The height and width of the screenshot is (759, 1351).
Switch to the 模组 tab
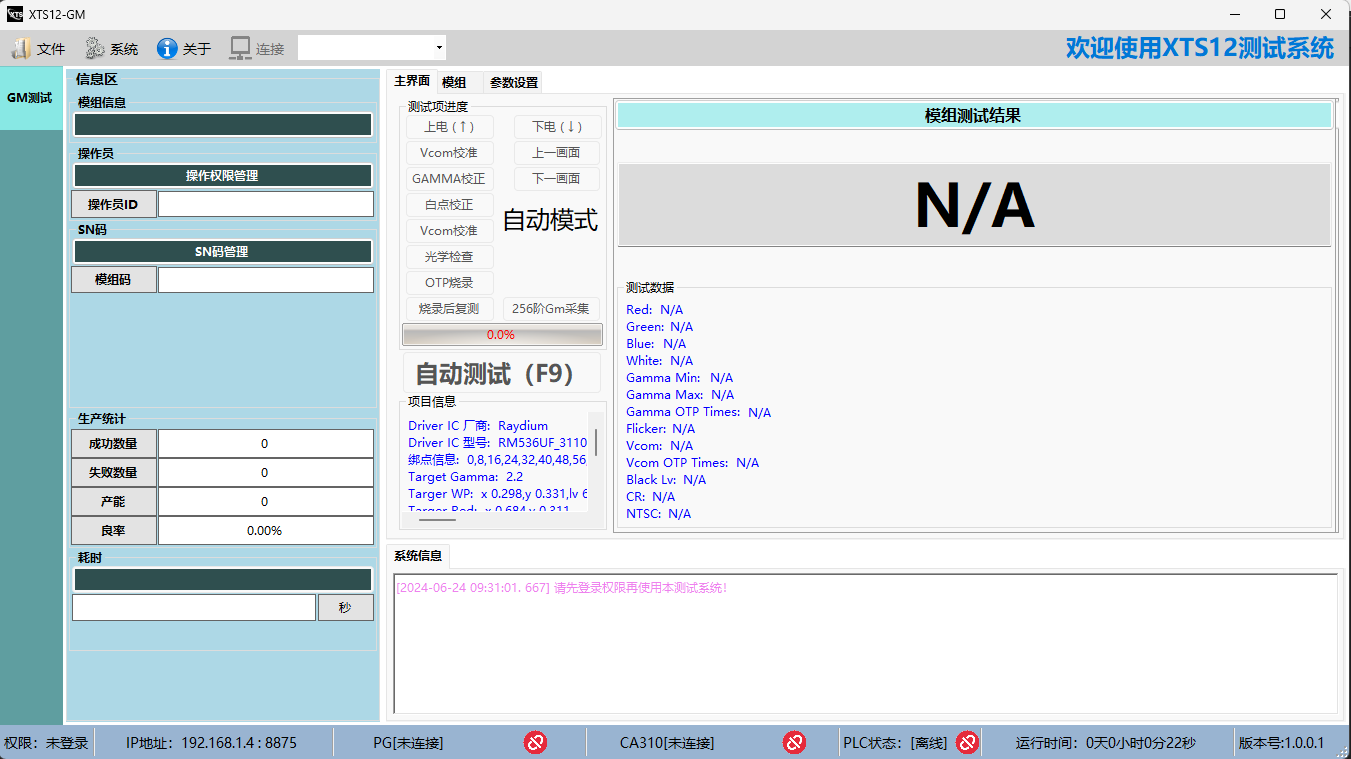pos(454,82)
